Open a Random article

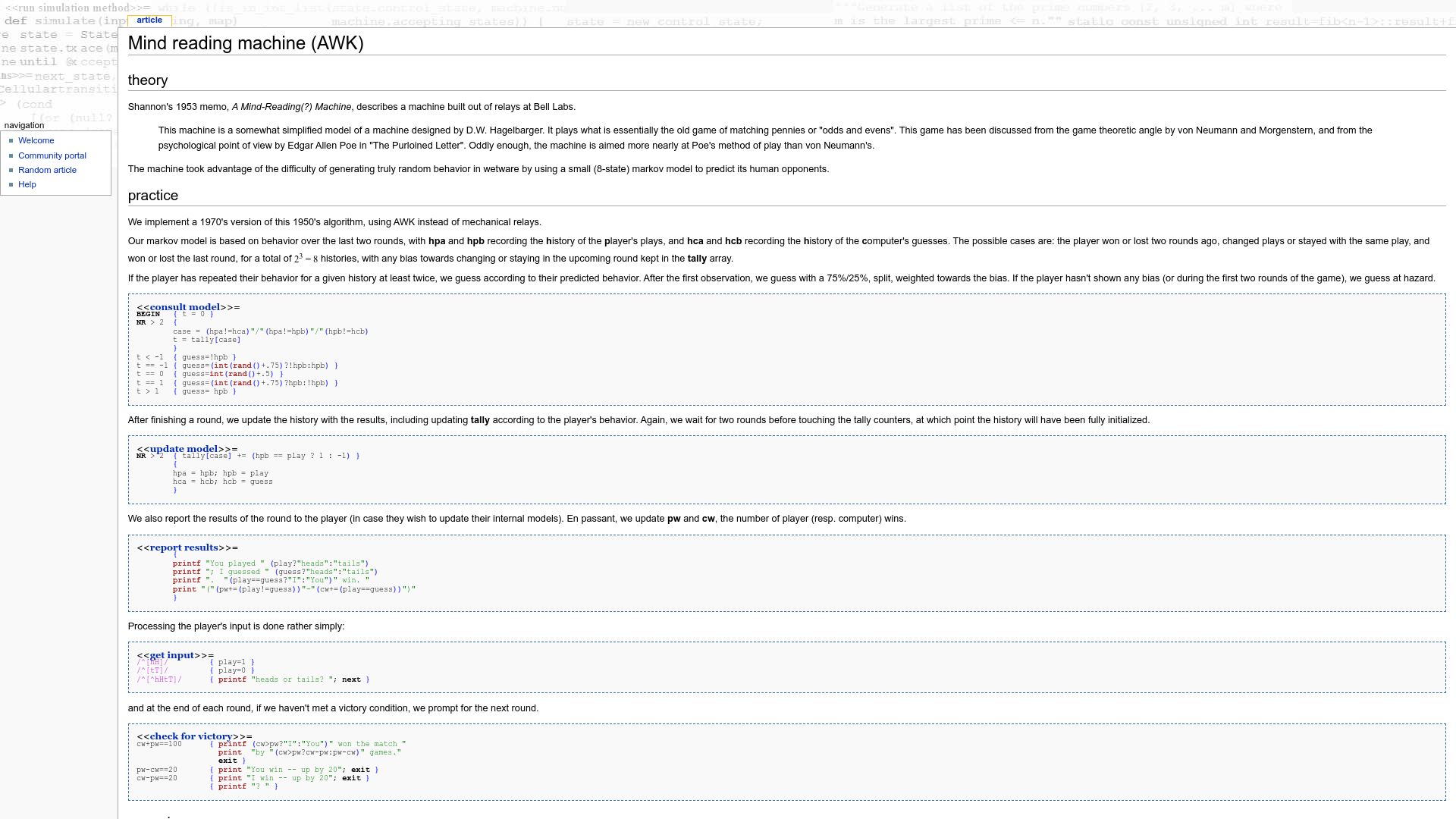click(x=47, y=170)
